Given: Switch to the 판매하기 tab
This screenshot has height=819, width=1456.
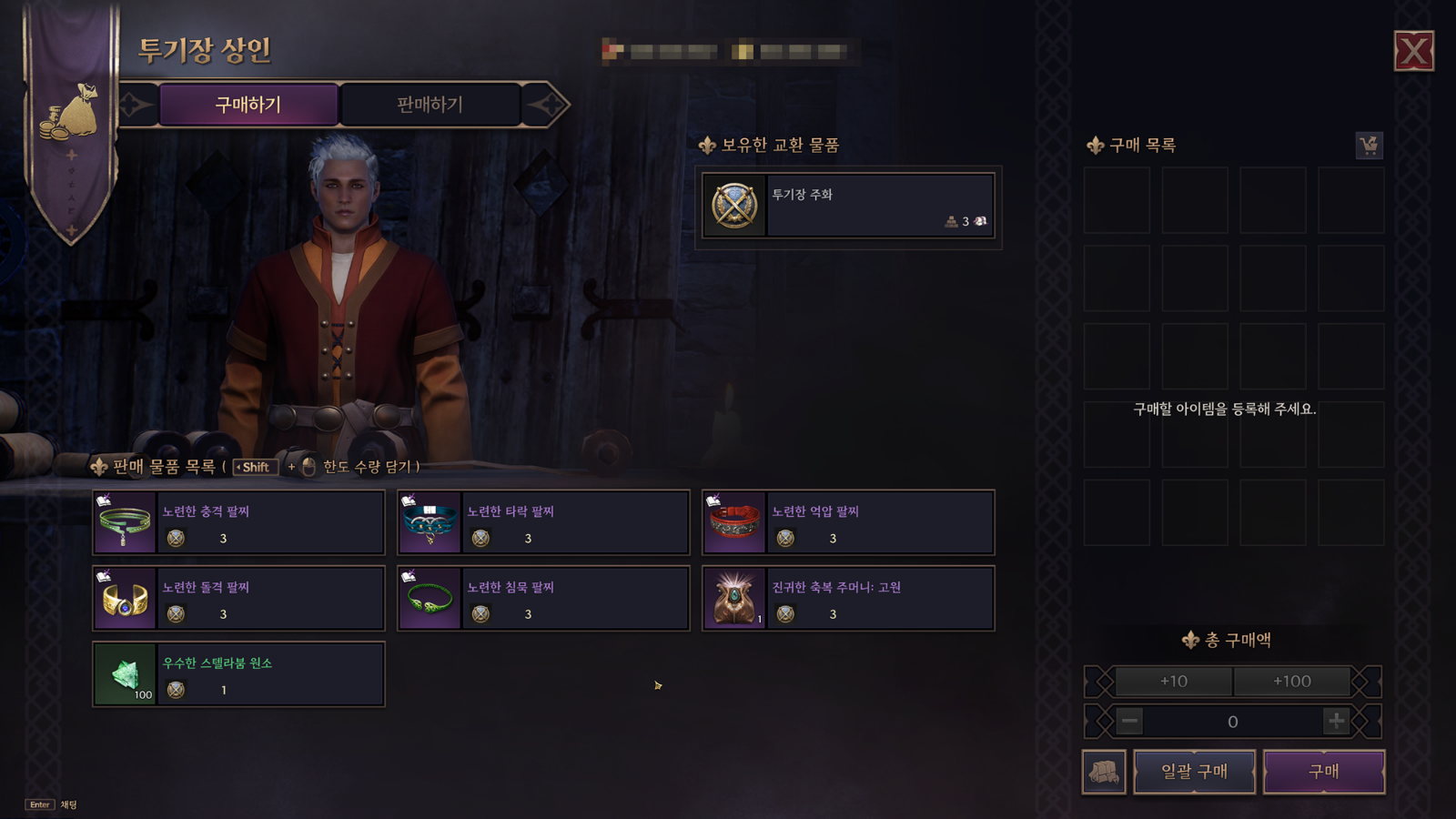Looking at the screenshot, I should click(430, 105).
